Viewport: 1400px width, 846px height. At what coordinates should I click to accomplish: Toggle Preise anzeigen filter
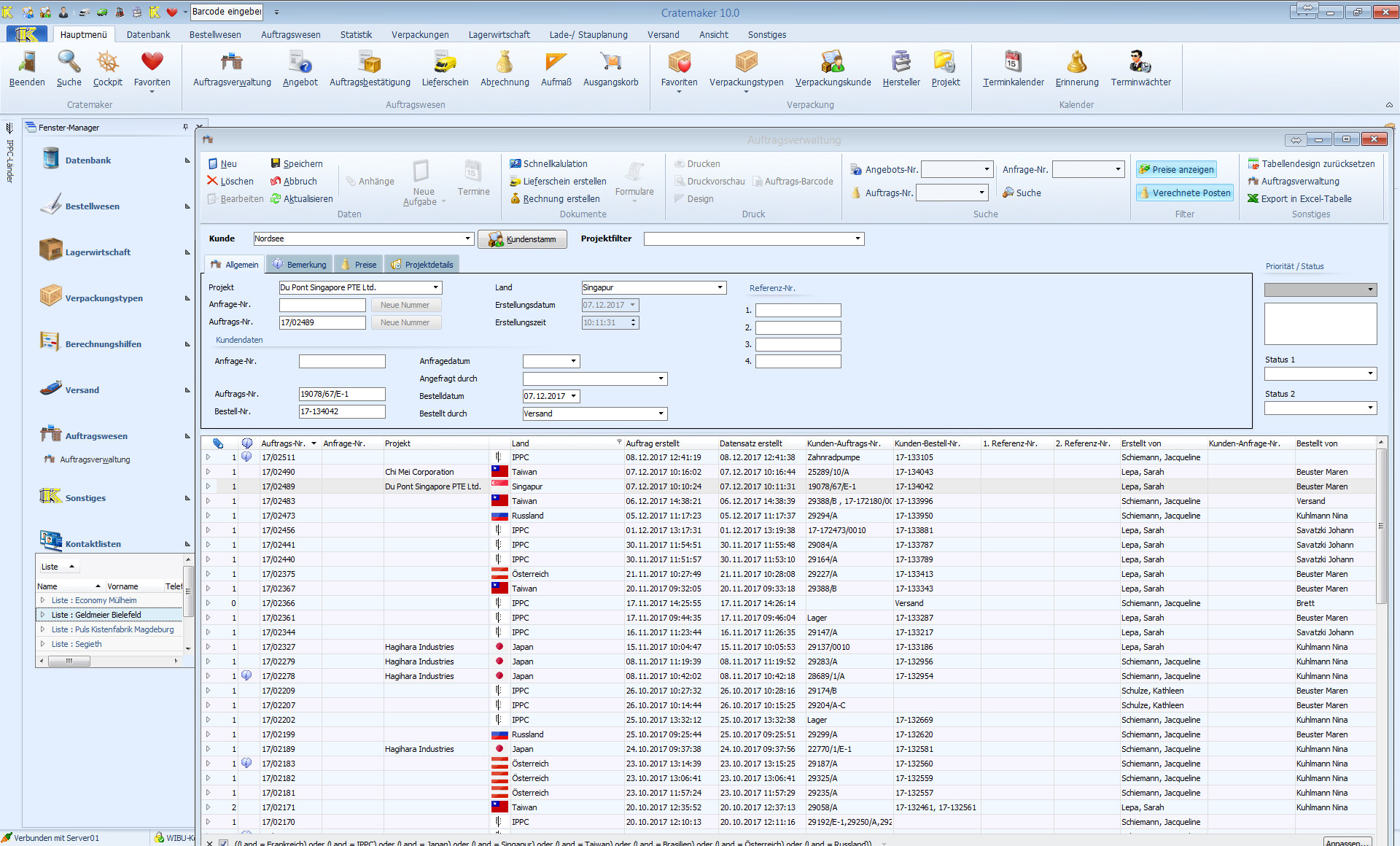tap(1176, 169)
